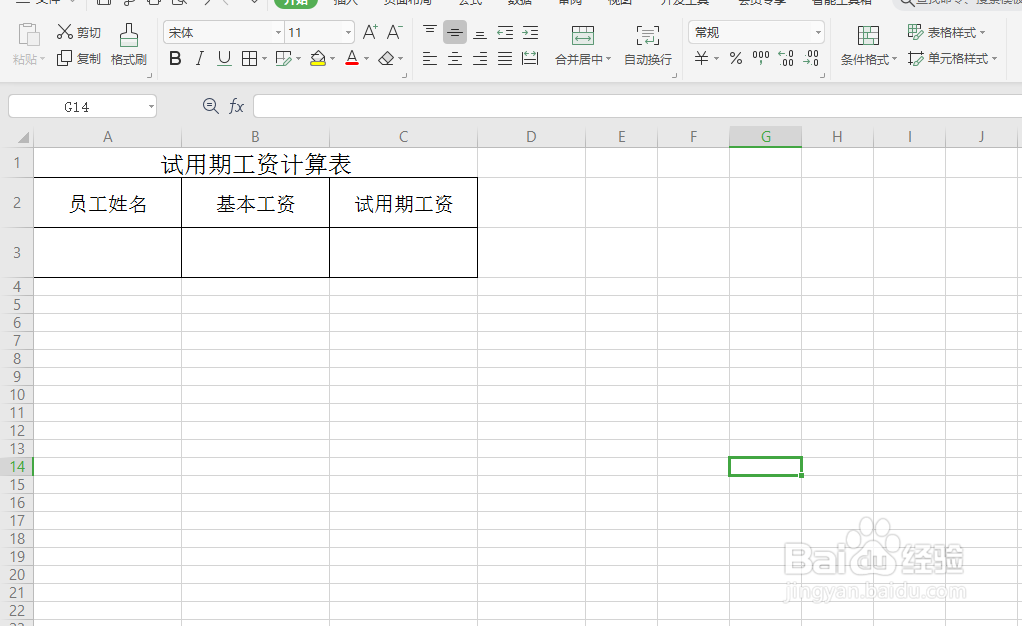This screenshot has width=1022, height=626.
Task: Copy selection using 复制
Action: point(79,59)
